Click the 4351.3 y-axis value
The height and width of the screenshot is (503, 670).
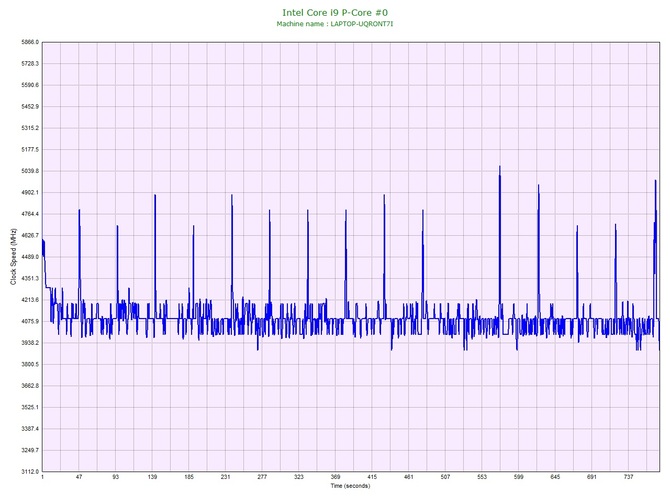[30, 278]
